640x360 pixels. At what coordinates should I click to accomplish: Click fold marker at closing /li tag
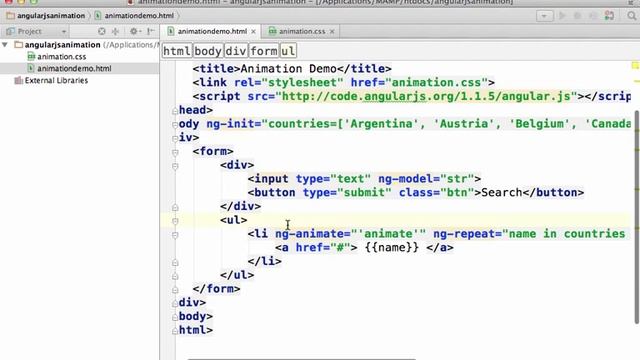tap(175, 262)
